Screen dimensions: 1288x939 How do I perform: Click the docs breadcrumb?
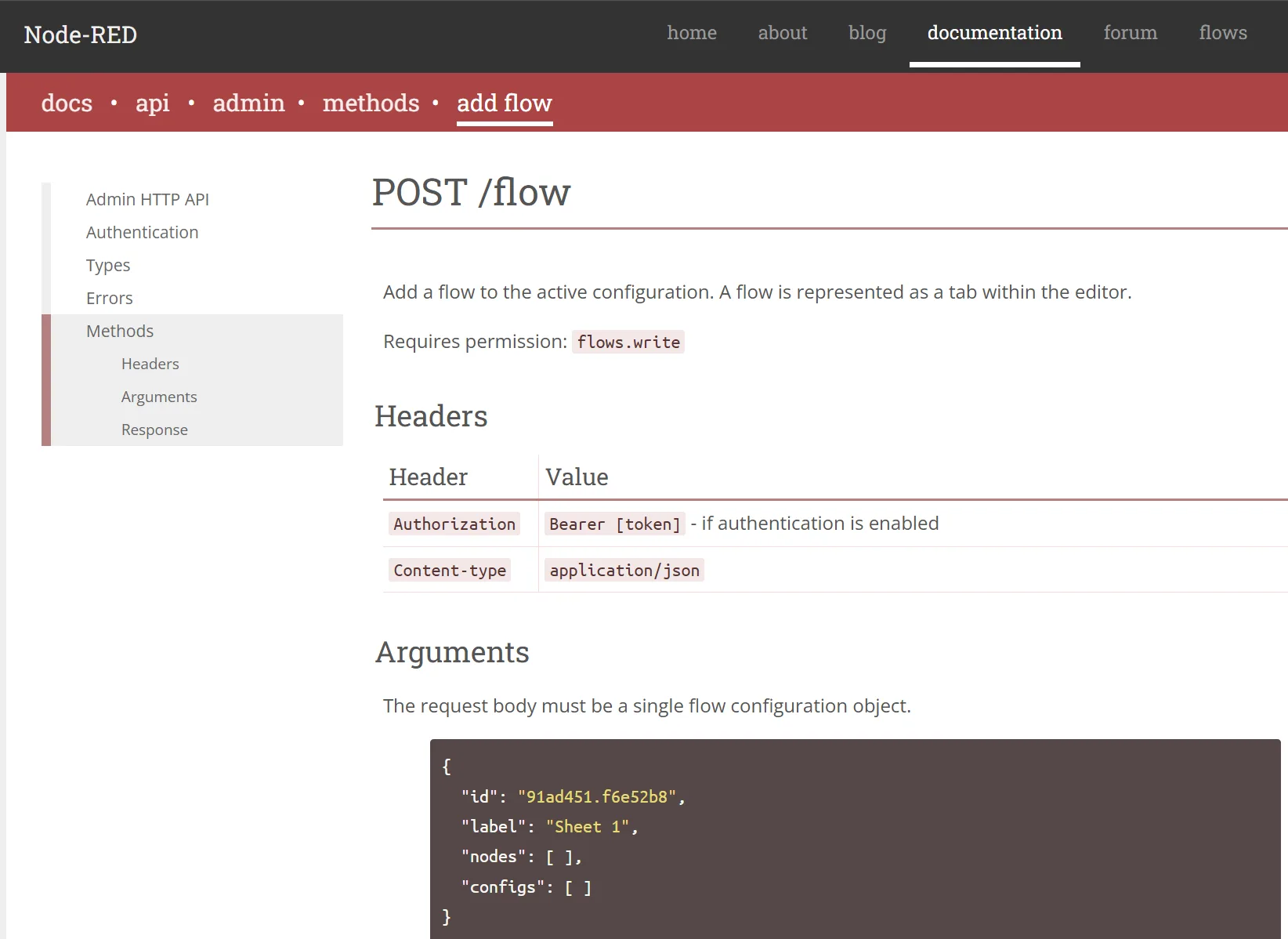tap(67, 103)
